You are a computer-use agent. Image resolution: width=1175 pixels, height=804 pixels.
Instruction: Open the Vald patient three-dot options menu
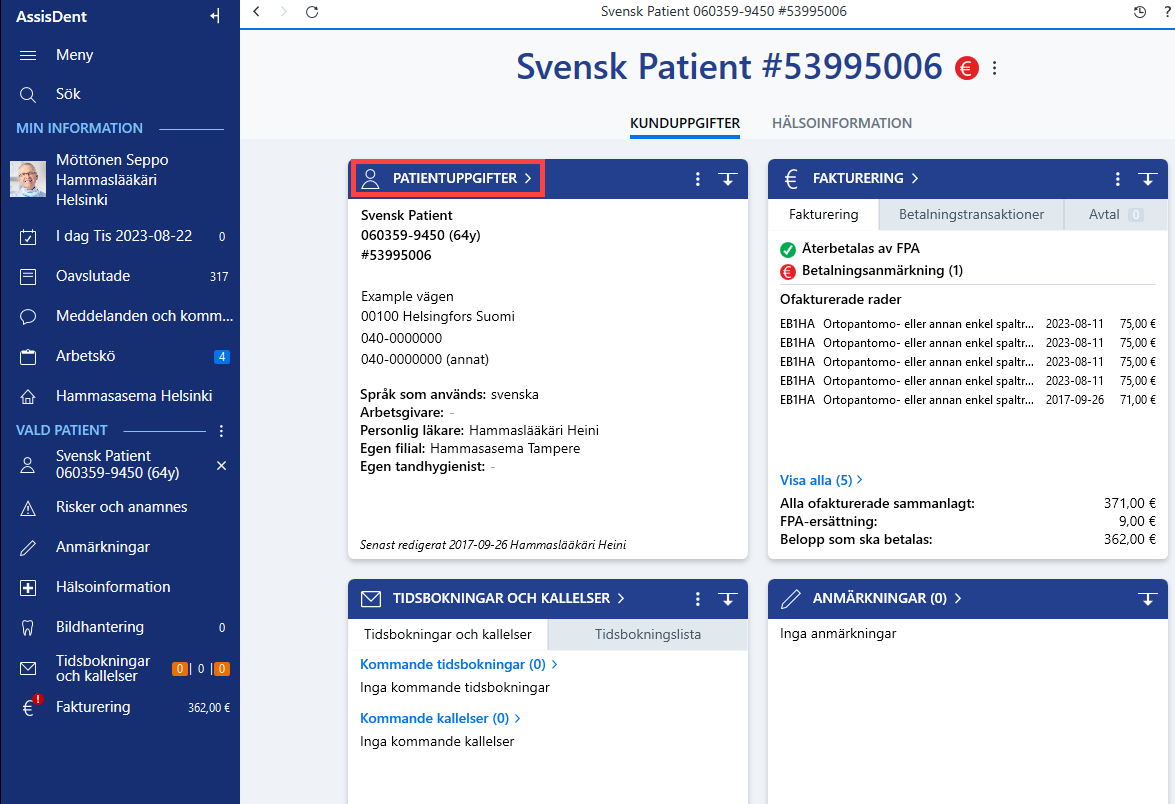221,431
